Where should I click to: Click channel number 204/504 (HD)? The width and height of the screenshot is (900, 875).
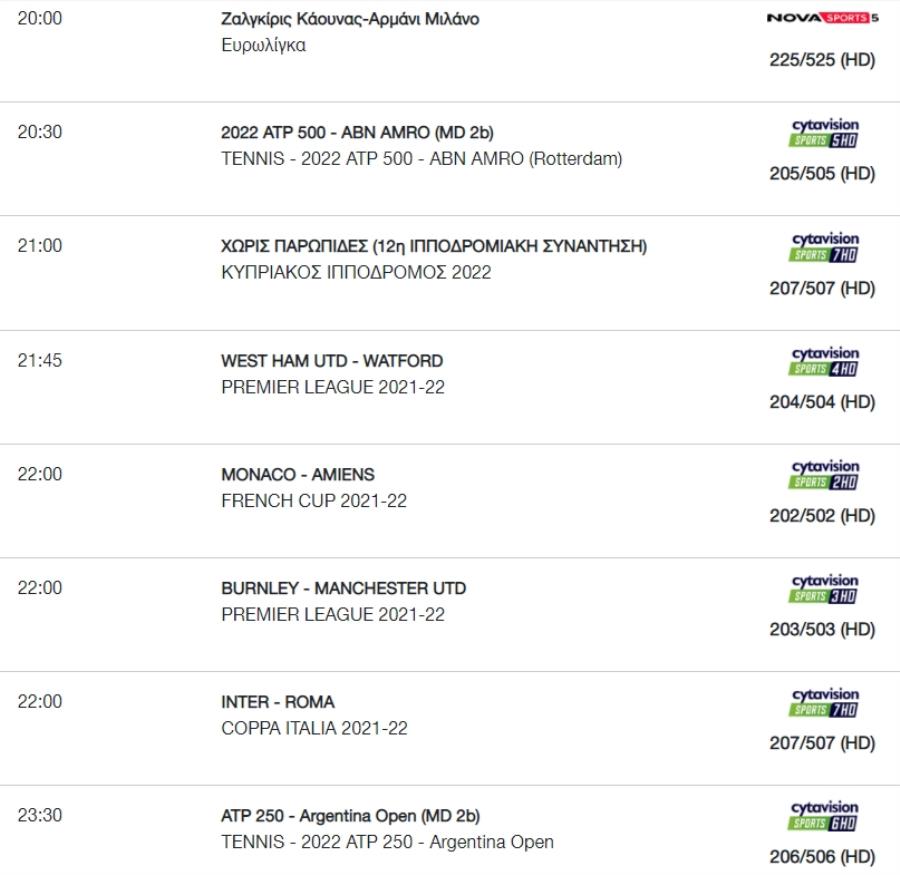pos(822,402)
